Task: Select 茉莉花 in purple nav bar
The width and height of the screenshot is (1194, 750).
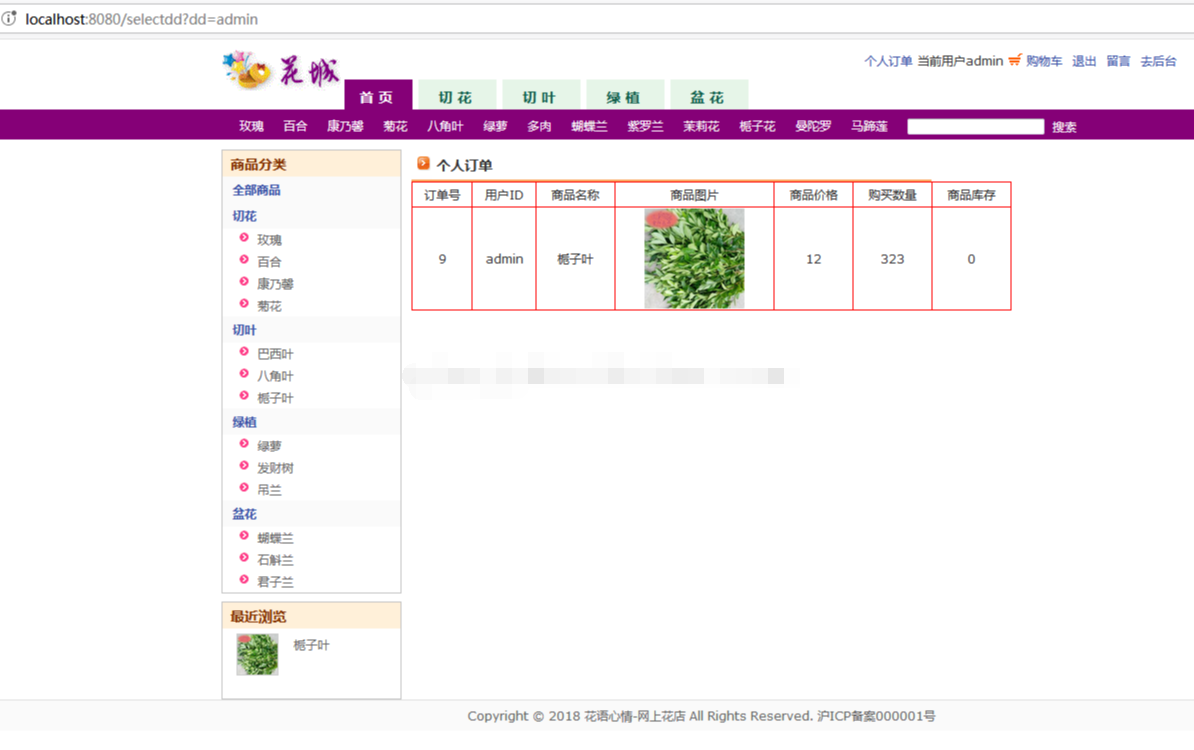Action: click(701, 126)
